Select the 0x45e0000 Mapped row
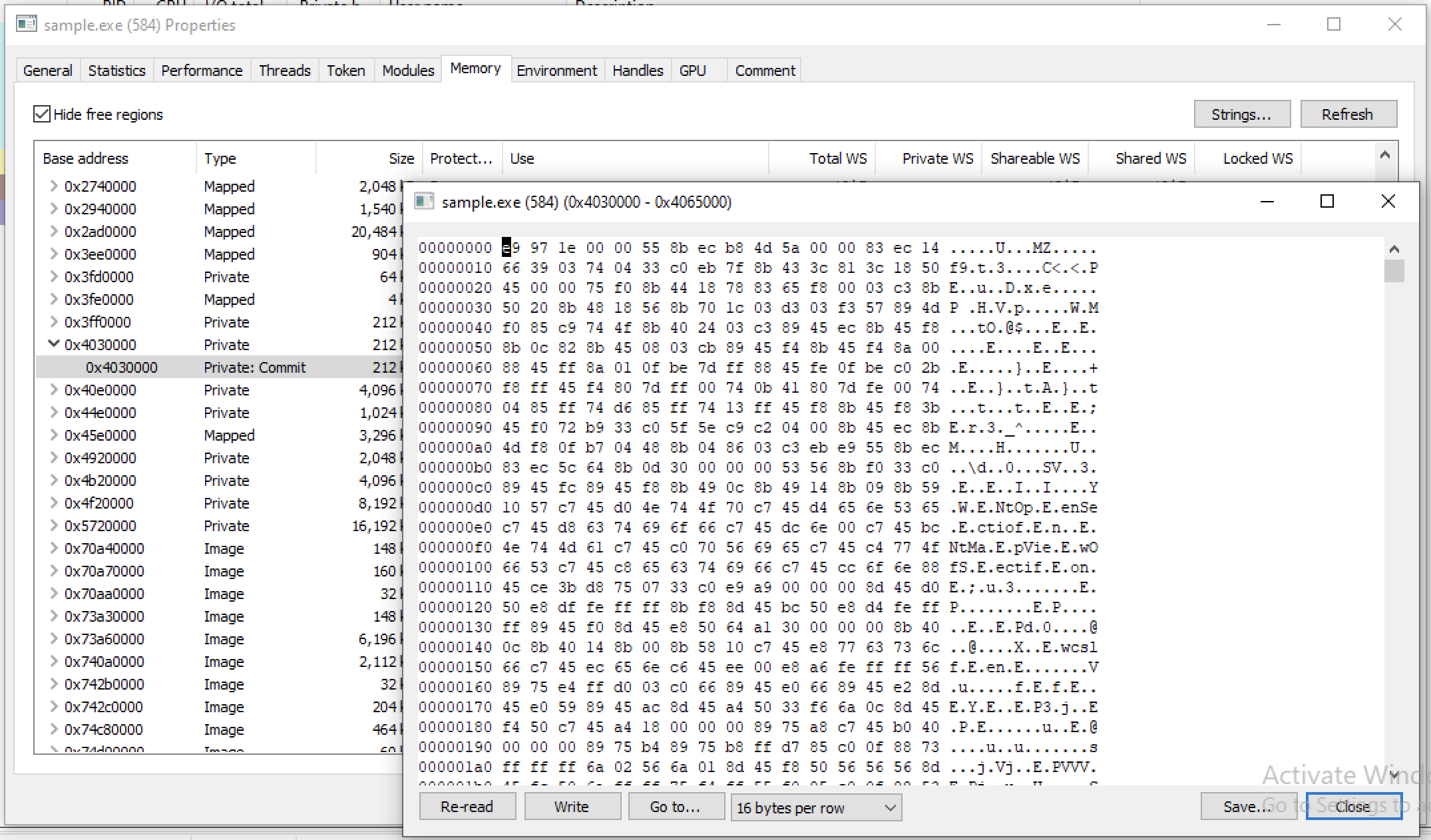Viewport: 1431px width, 840px height. pos(220,435)
